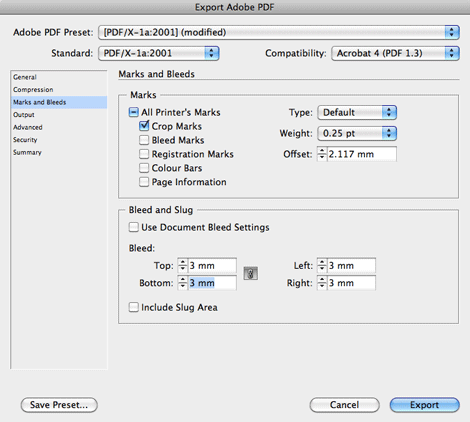Toggle the All Printer's Marks checkbox

pos(133,112)
